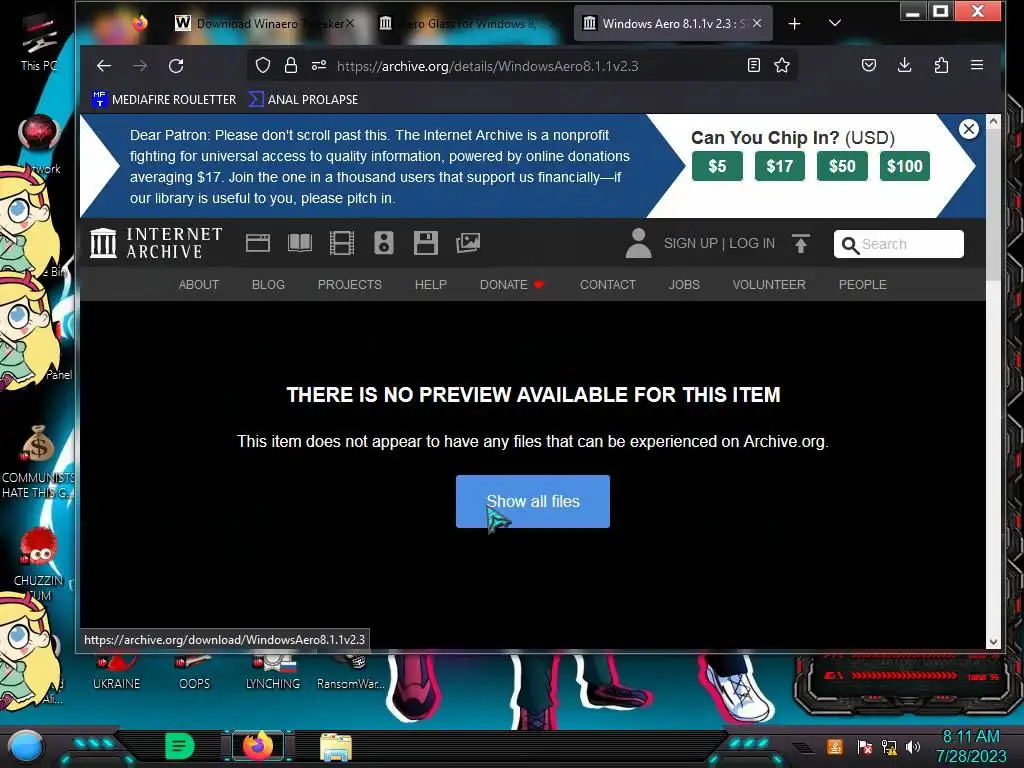Open File Explorer from the taskbar
The image size is (1024, 768).
pyautogui.click(x=336, y=746)
